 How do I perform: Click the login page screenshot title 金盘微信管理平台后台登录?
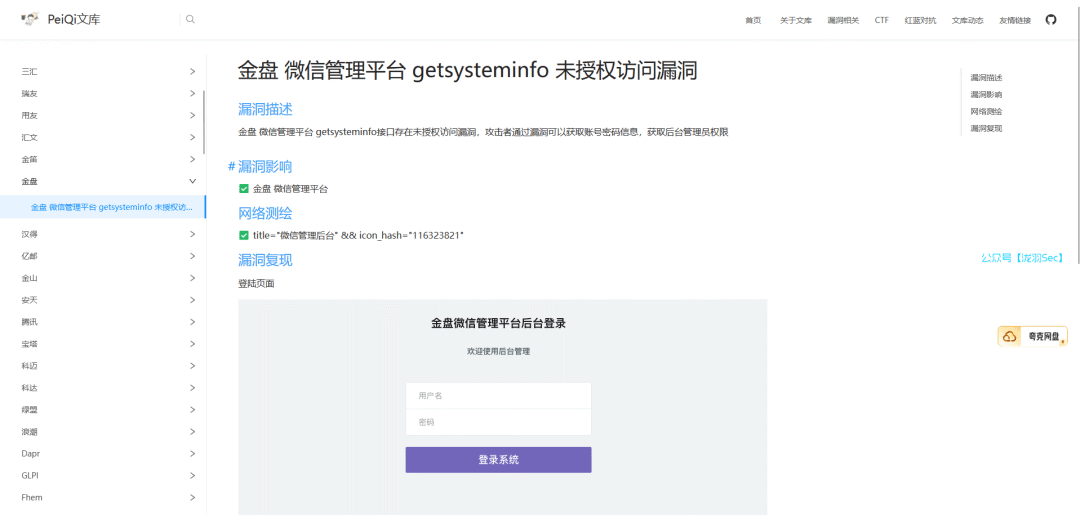click(x=499, y=324)
